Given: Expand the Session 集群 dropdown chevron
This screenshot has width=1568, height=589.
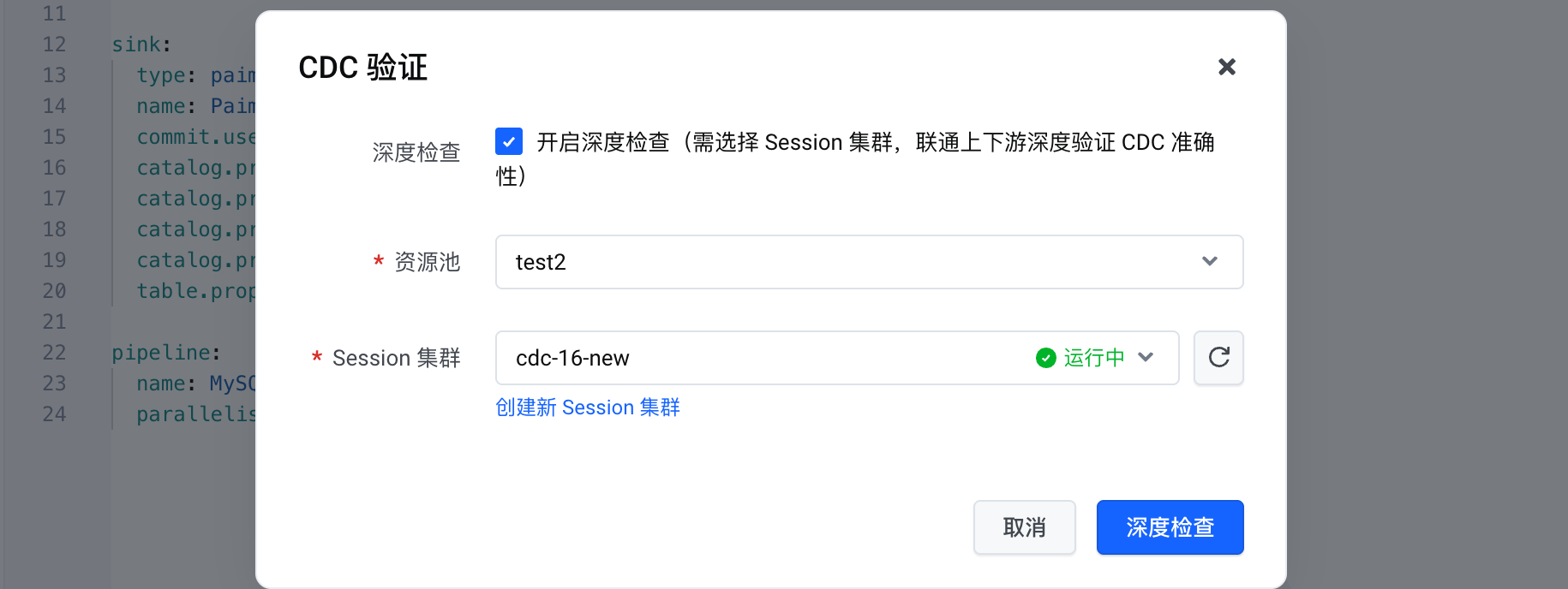Looking at the screenshot, I should tap(1146, 358).
